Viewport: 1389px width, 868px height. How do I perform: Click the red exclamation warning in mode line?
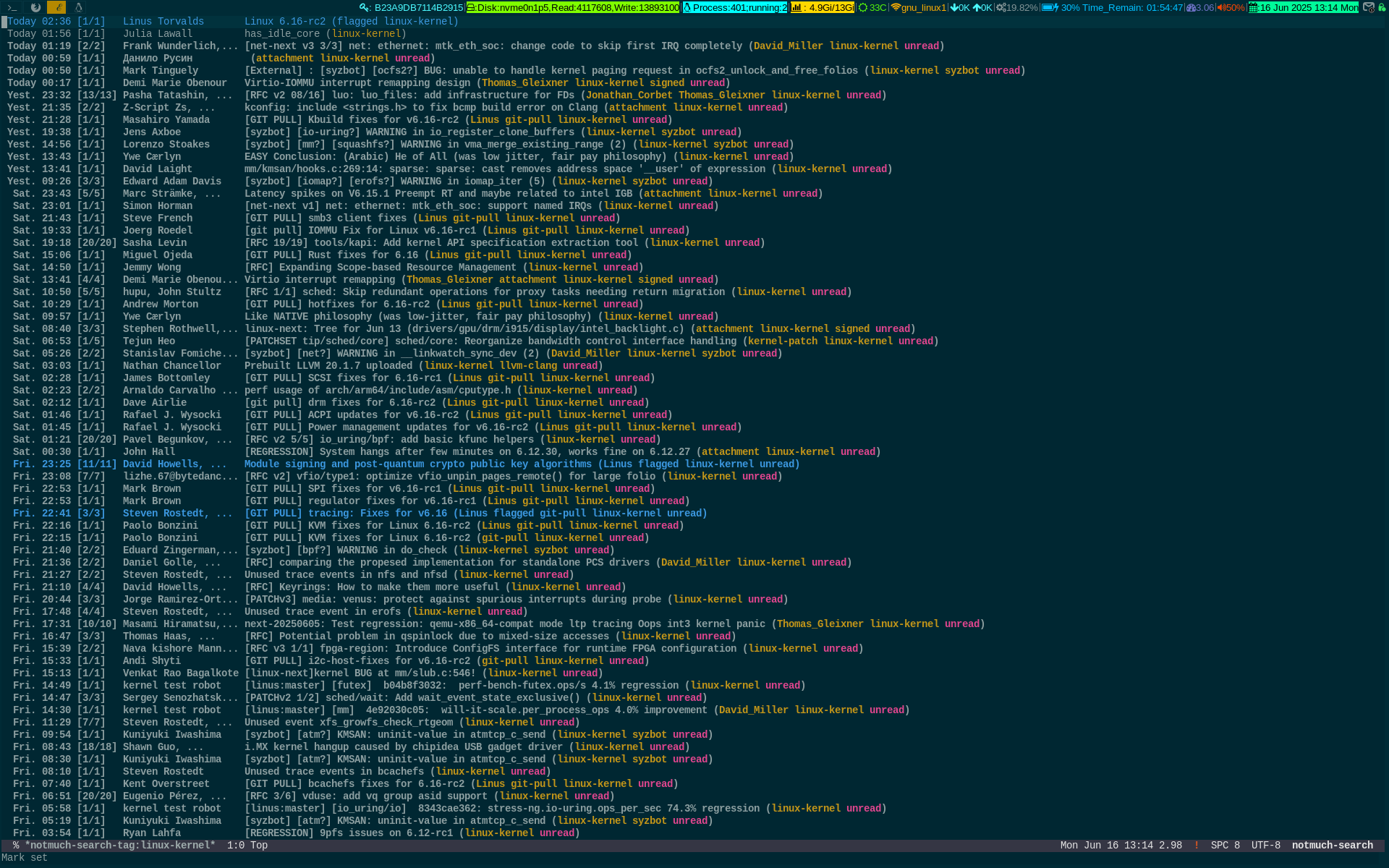point(1196,845)
